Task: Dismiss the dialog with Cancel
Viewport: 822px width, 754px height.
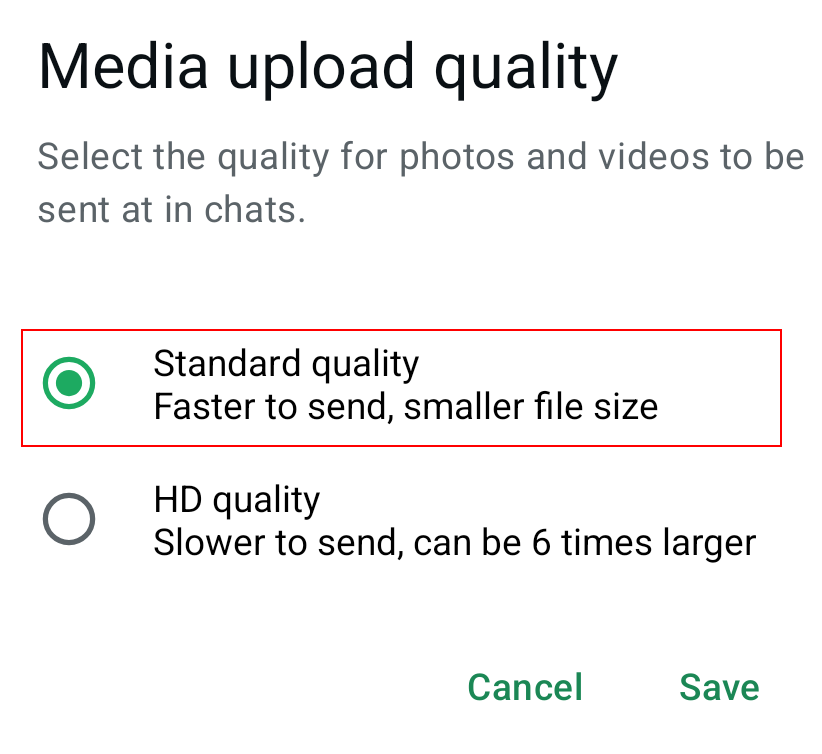Action: point(525,687)
